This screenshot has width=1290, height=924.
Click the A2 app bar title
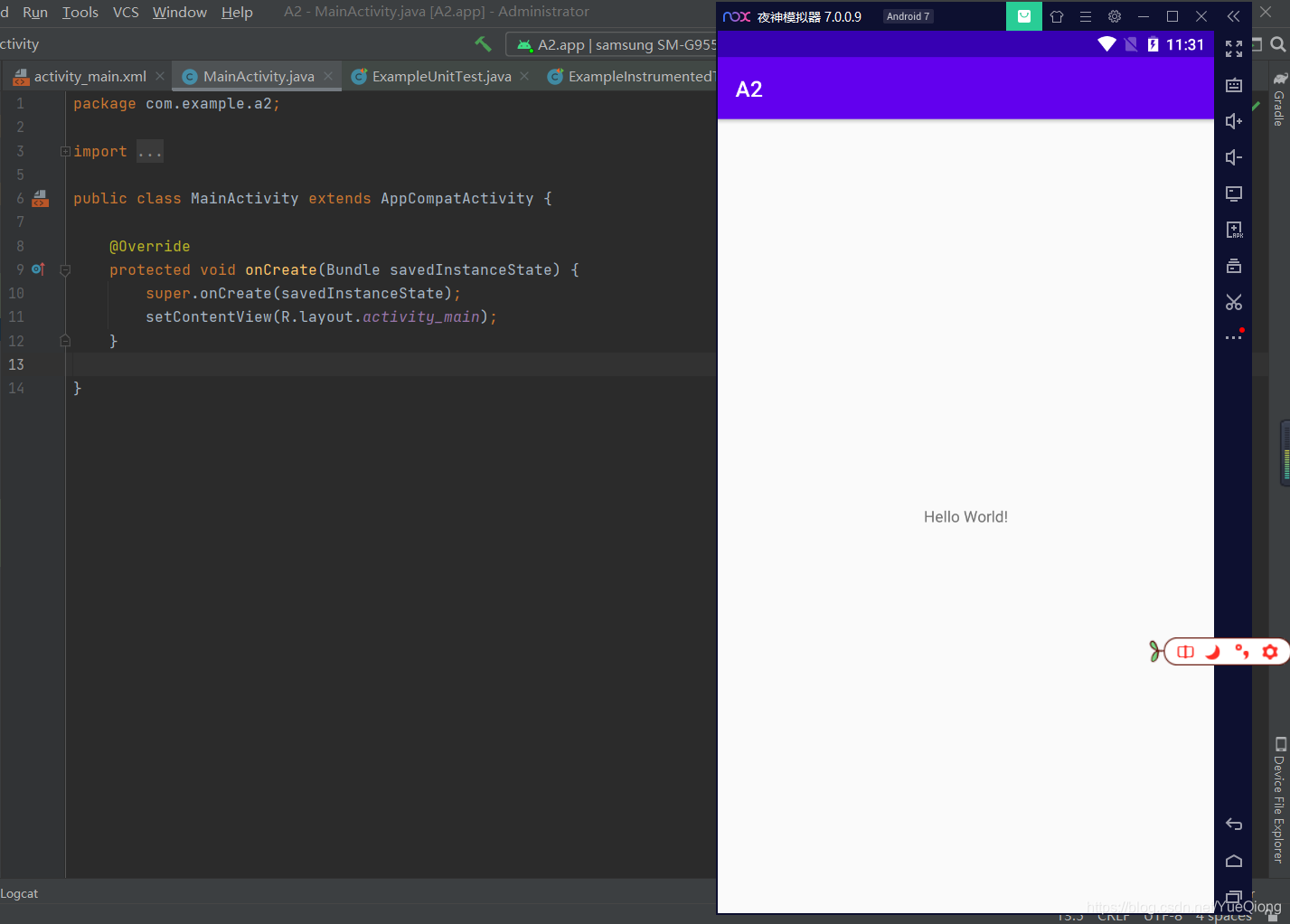pos(749,90)
